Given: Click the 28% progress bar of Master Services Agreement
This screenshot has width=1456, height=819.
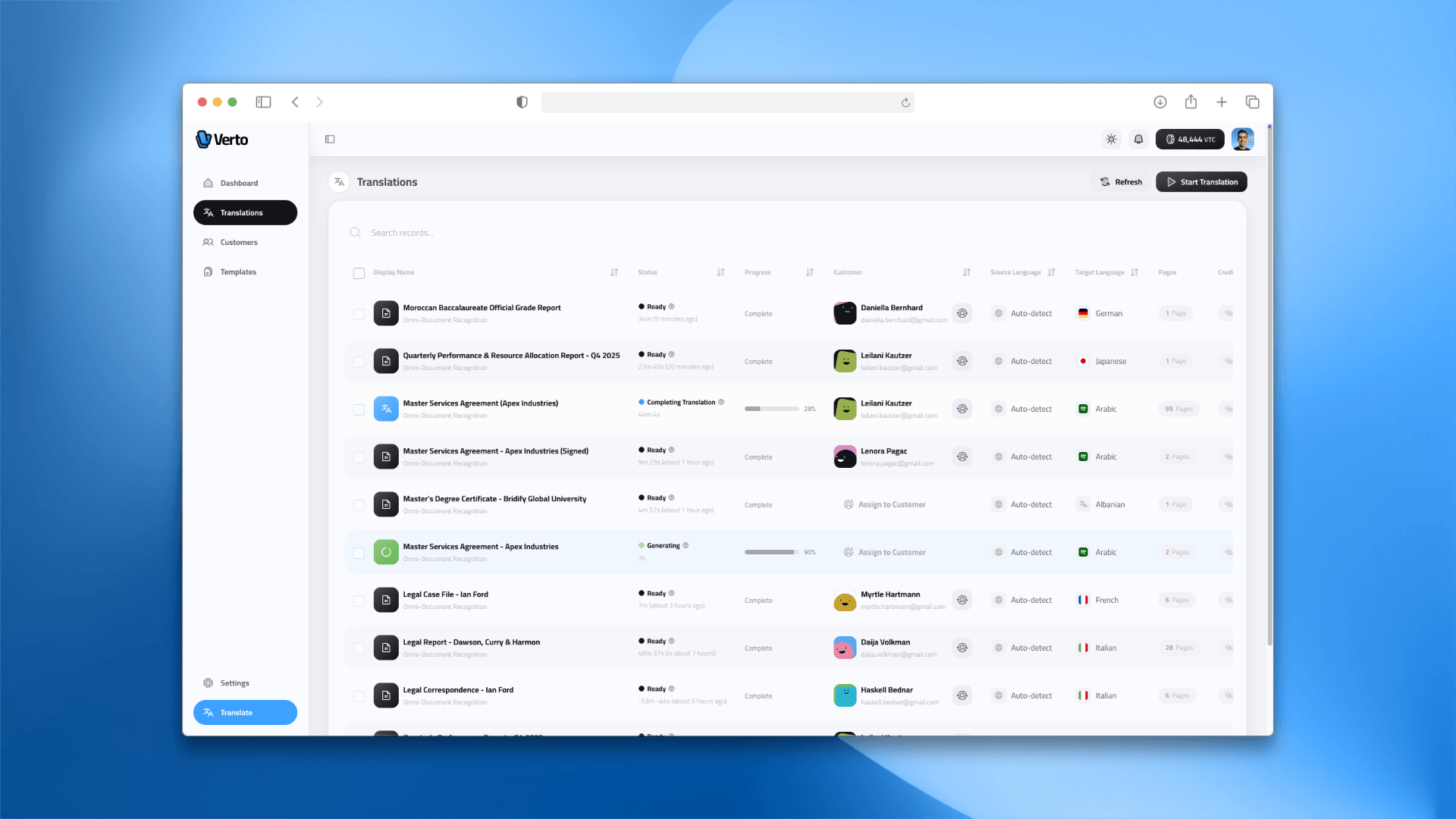Looking at the screenshot, I should [x=771, y=409].
